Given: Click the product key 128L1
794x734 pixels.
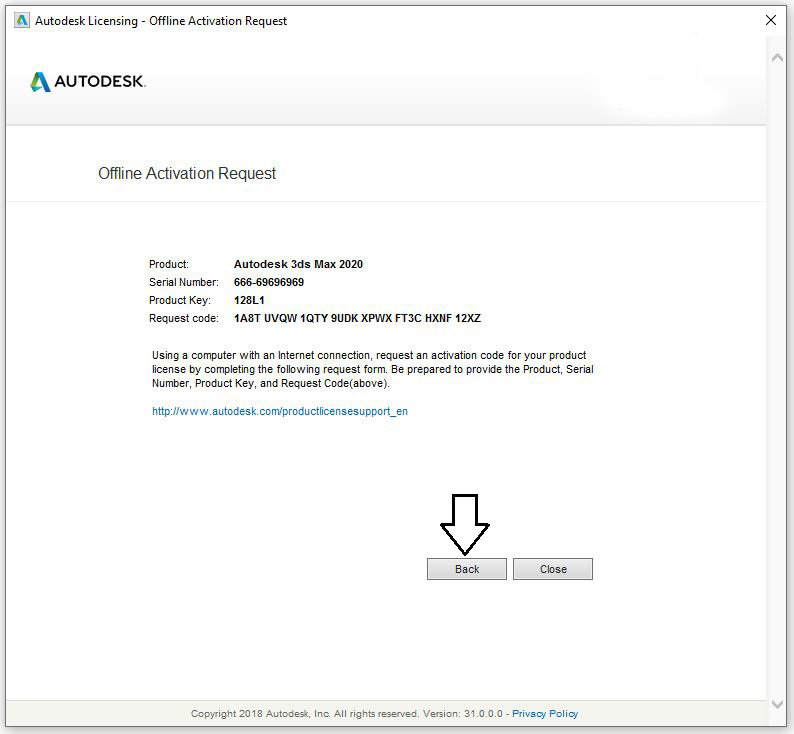Looking at the screenshot, I should coord(249,300).
